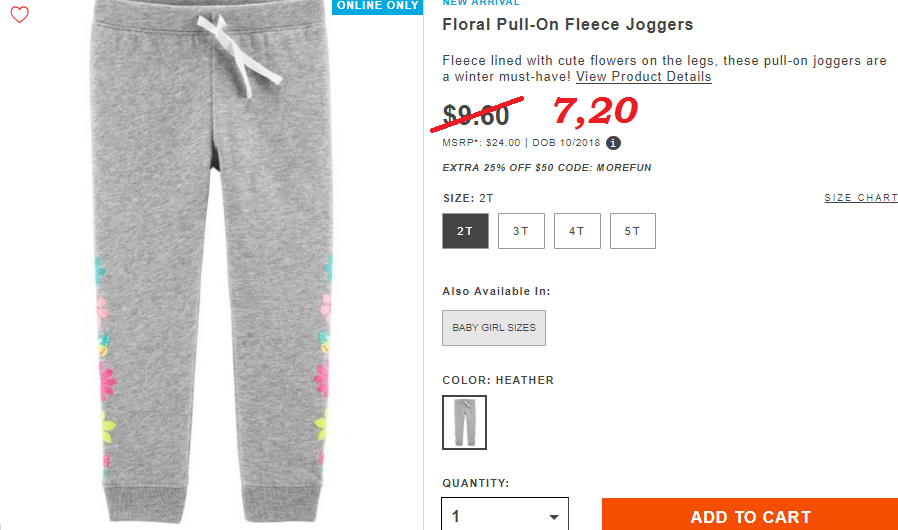Click the heart favorite icon
This screenshot has width=898, height=530.
point(19,14)
